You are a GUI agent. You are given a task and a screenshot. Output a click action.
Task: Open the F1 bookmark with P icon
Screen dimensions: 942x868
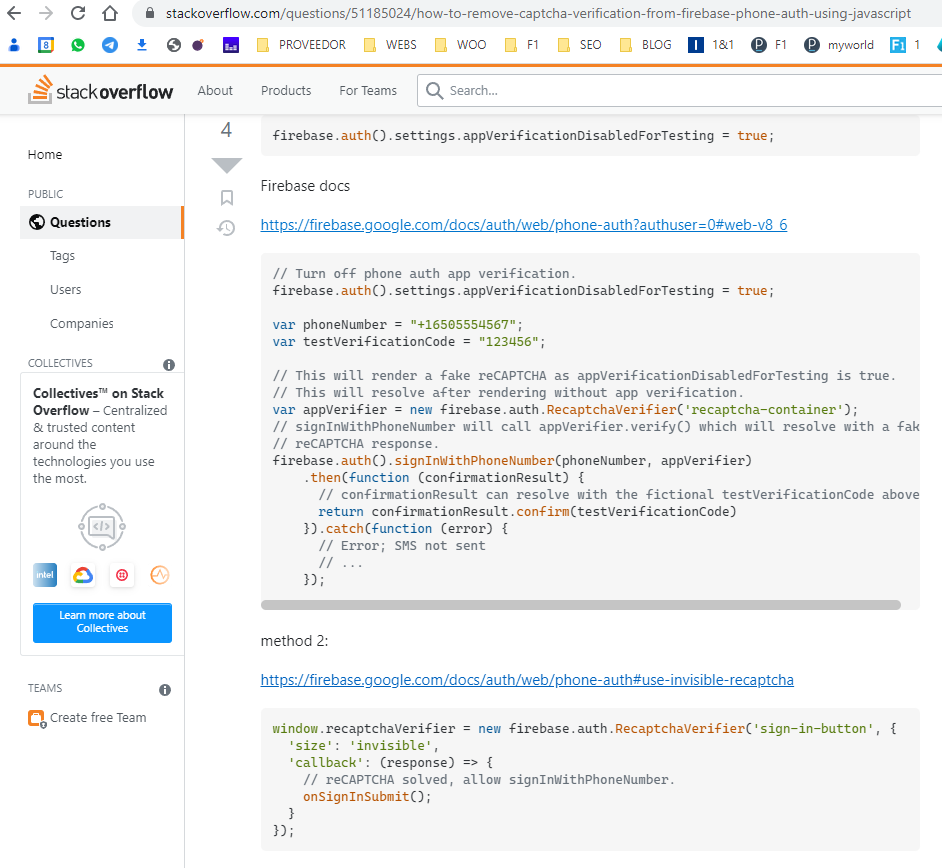coord(769,45)
